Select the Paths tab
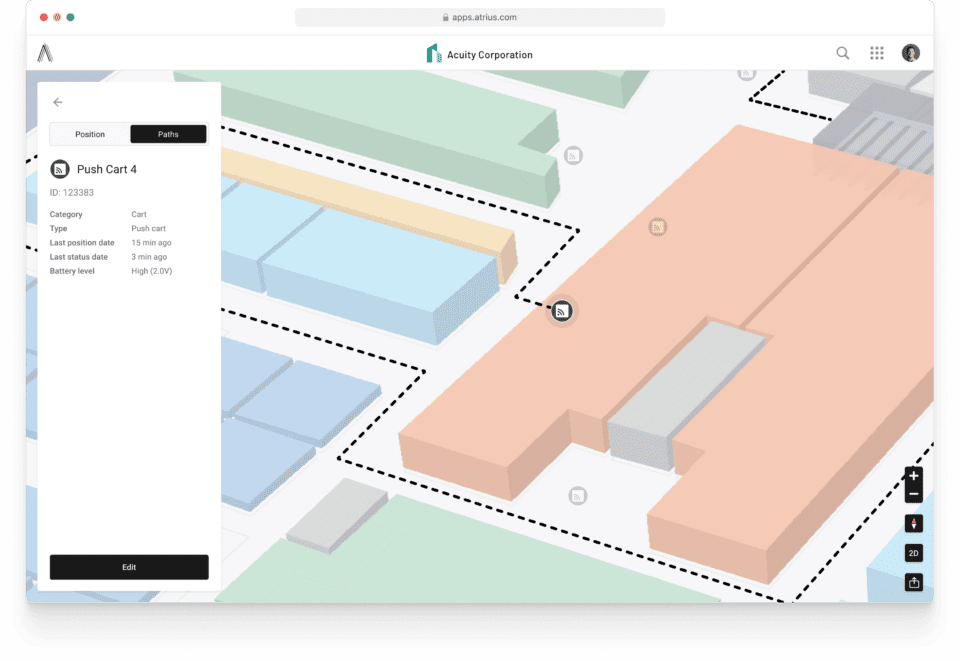960x661 pixels. [168, 134]
